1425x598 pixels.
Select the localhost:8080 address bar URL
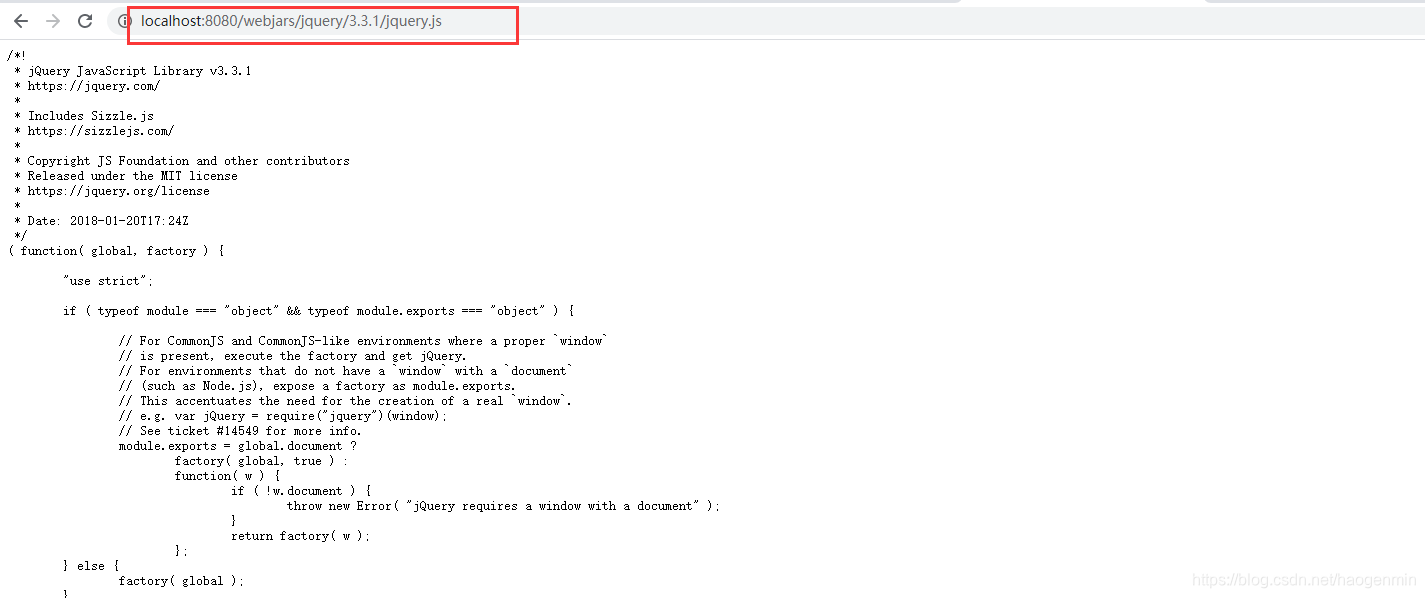coord(291,21)
